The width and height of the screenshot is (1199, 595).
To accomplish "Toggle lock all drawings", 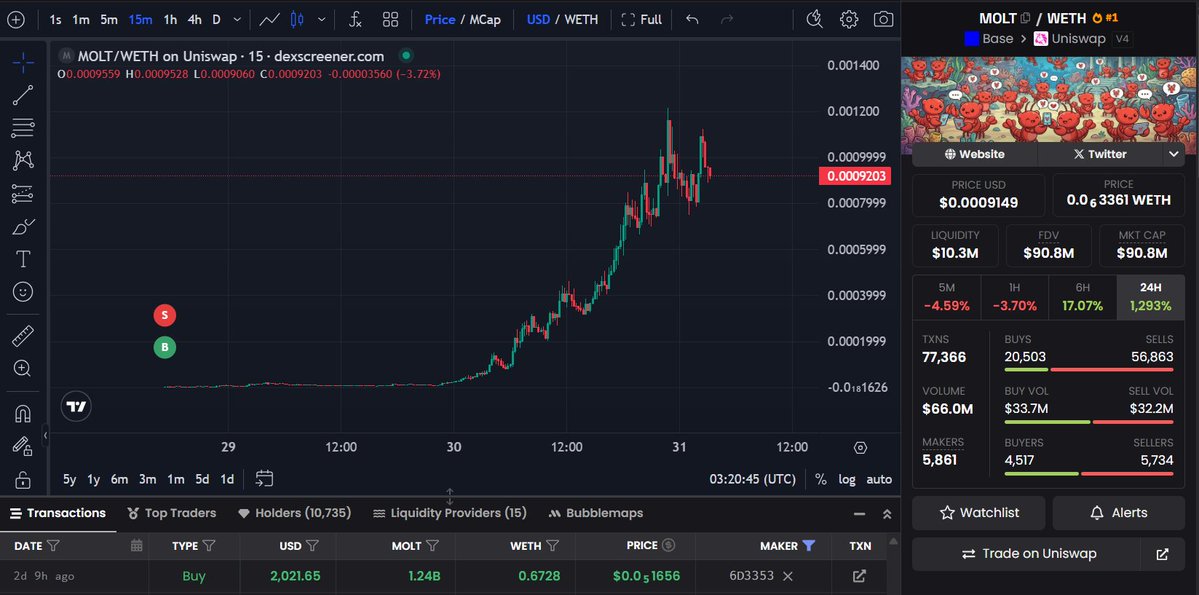I will click(23, 480).
